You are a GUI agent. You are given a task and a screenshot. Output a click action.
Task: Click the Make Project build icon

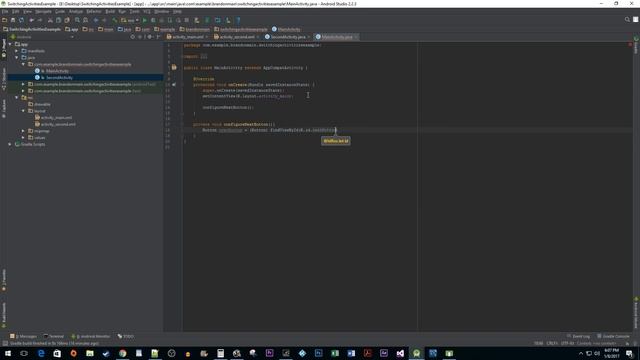115,20
